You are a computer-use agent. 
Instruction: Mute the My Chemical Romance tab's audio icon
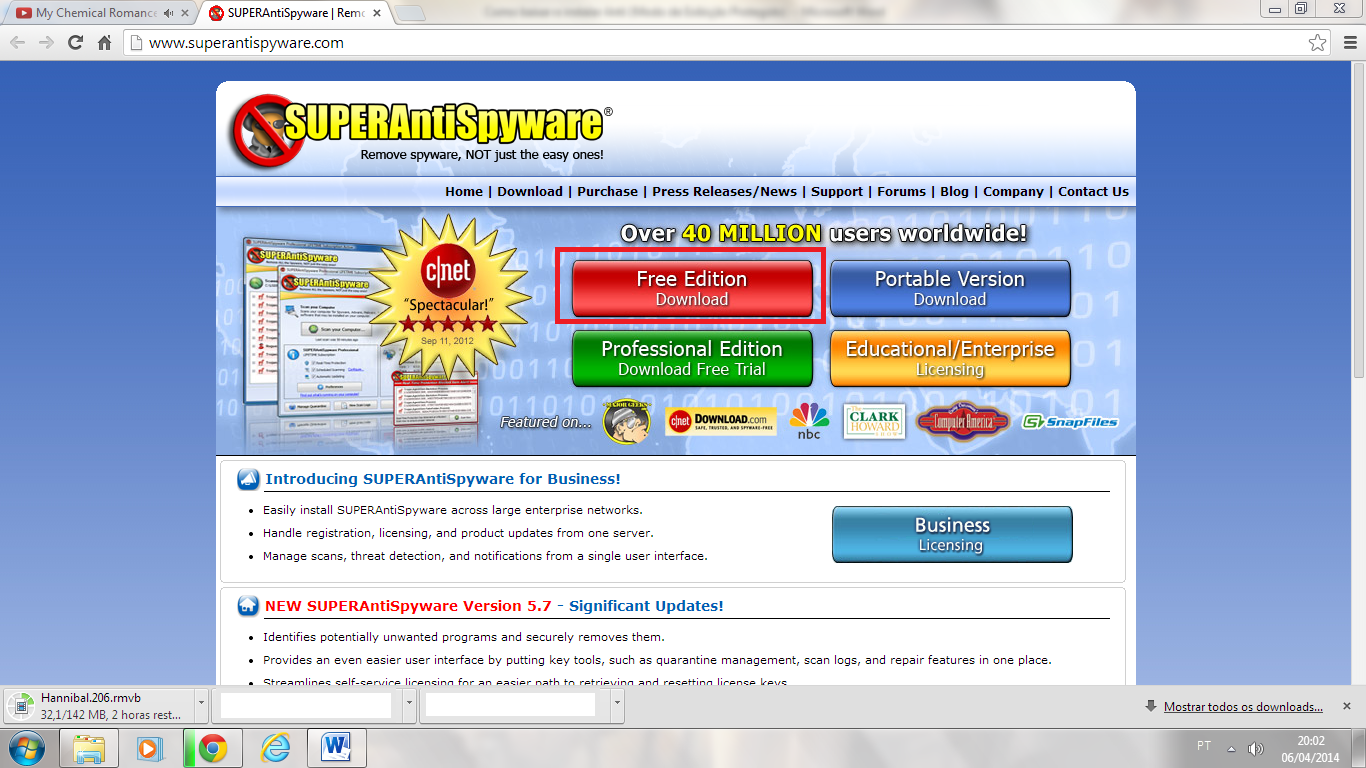pos(168,13)
